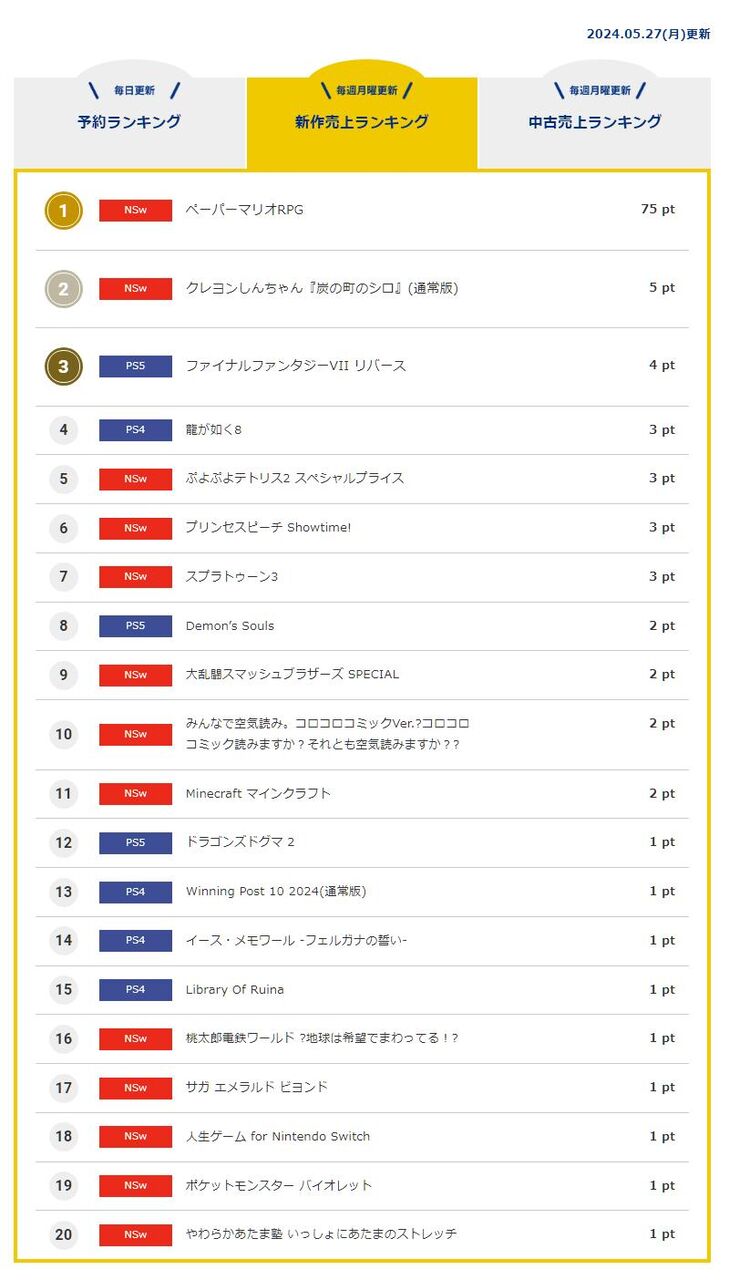729x1280 pixels.
Task: Click rank 10 number circle
Action: [63, 734]
